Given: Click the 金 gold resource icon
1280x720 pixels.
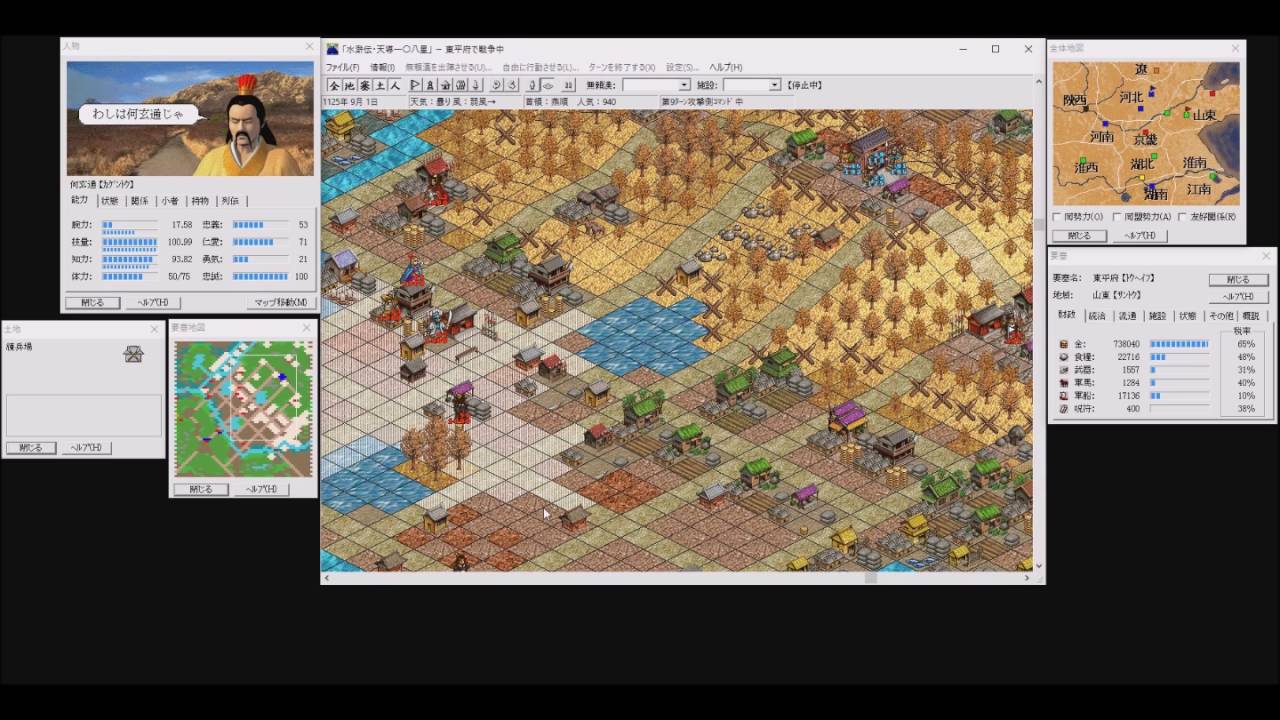Looking at the screenshot, I should [x=1064, y=344].
